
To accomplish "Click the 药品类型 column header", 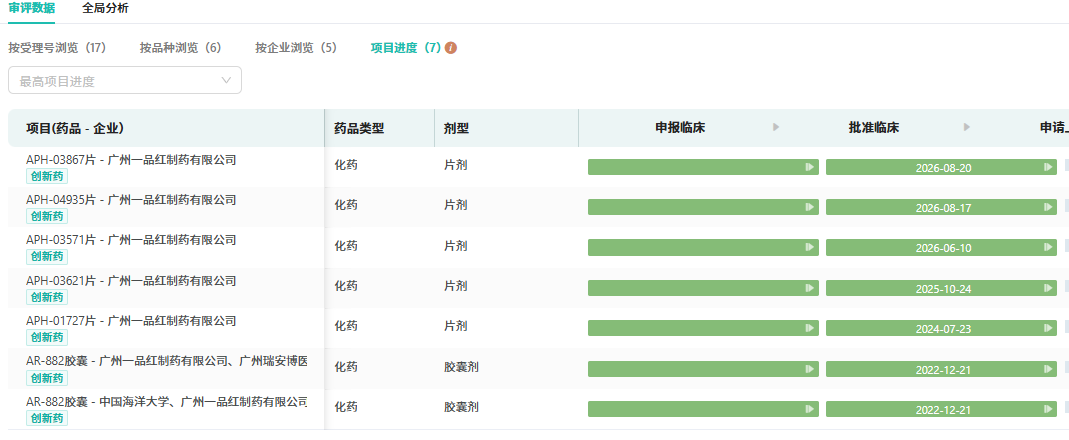I will tap(359, 128).
